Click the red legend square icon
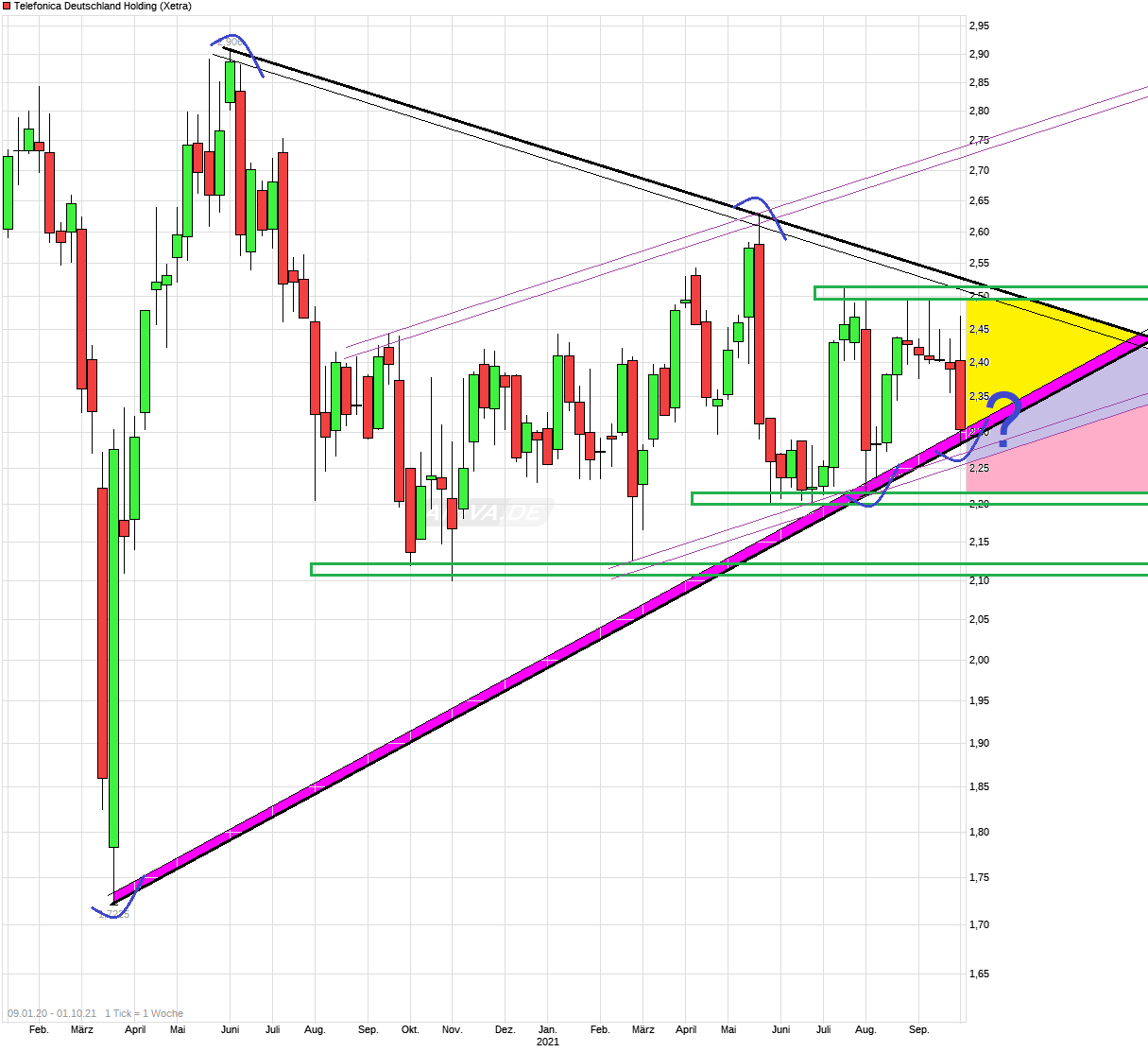 pos(7,6)
